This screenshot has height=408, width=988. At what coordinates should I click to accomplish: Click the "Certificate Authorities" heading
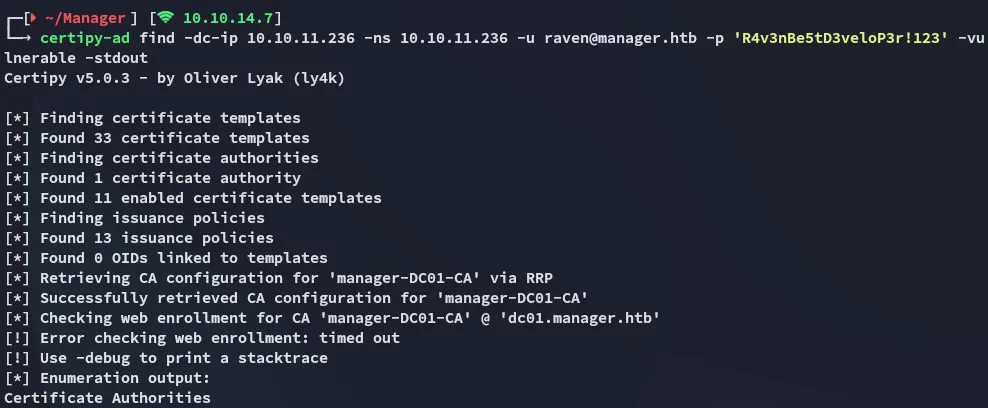pyautogui.click(x=108, y=398)
